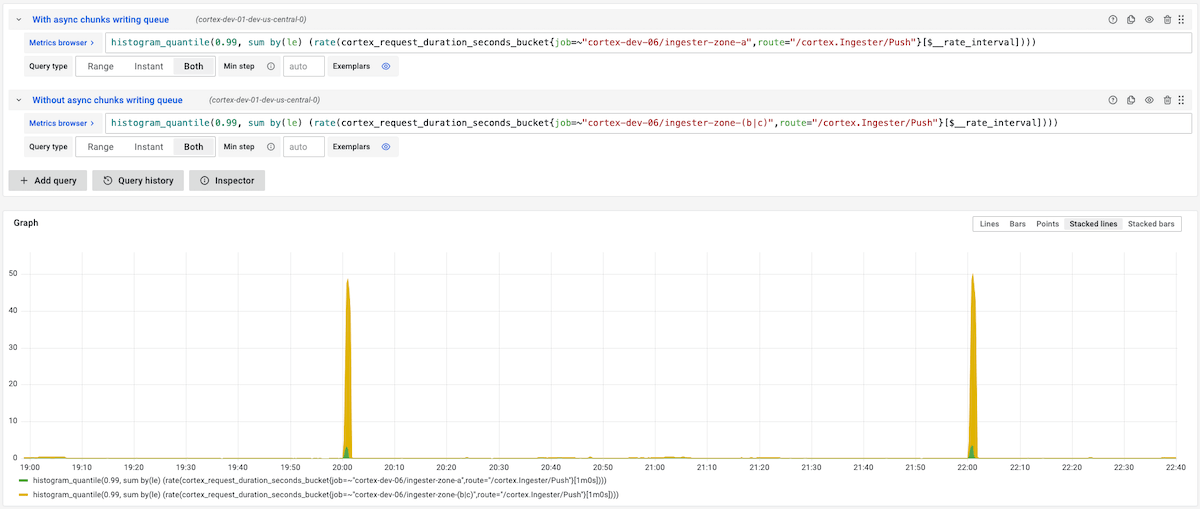The height and width of the screenshot is (509, 1200).
Task: Open help for the first query row
Action: [1113, 19]
